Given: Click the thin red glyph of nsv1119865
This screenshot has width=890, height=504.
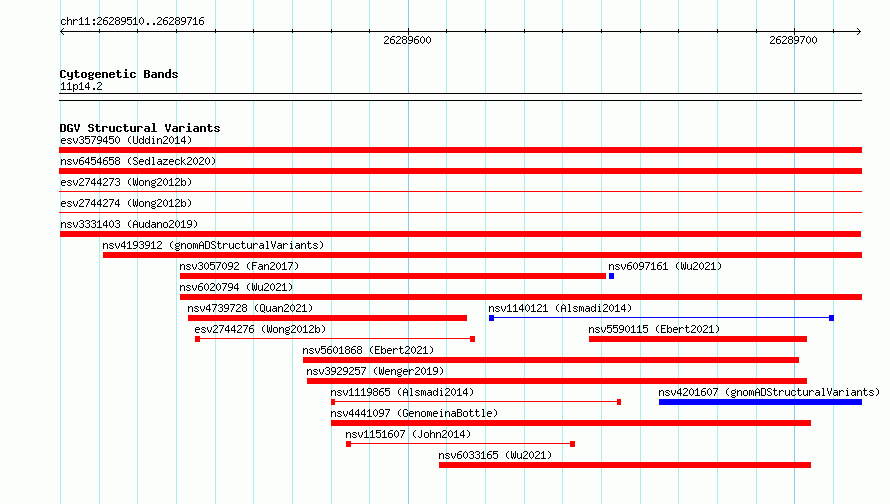Looking at the screenshot, I should [x=476, y=402].
